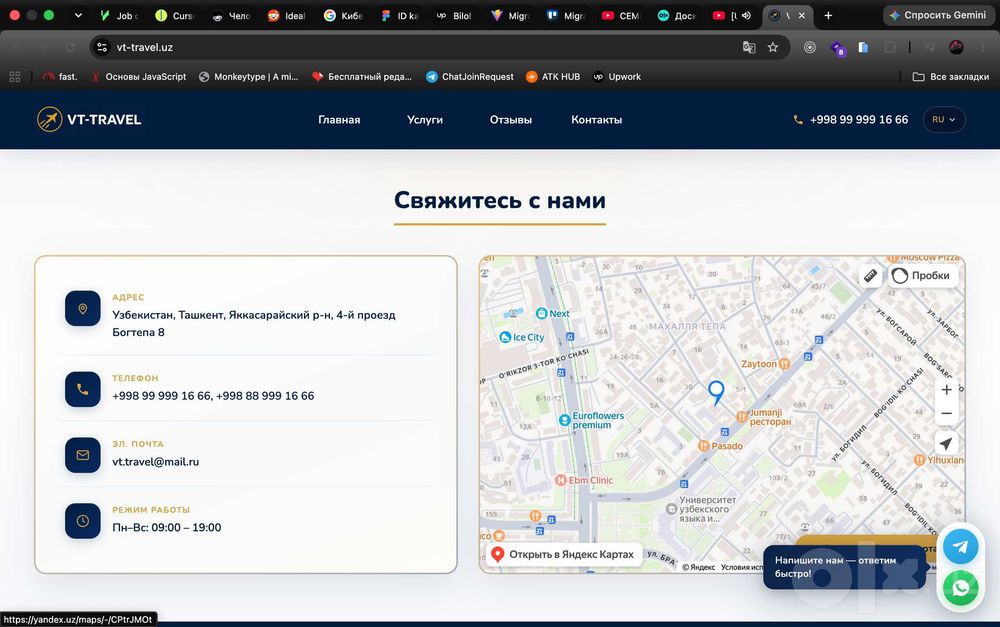This screenshot has height=627, width=1000.
Task: Bookmark this page with the star icon
Action: tap(773, 47)
